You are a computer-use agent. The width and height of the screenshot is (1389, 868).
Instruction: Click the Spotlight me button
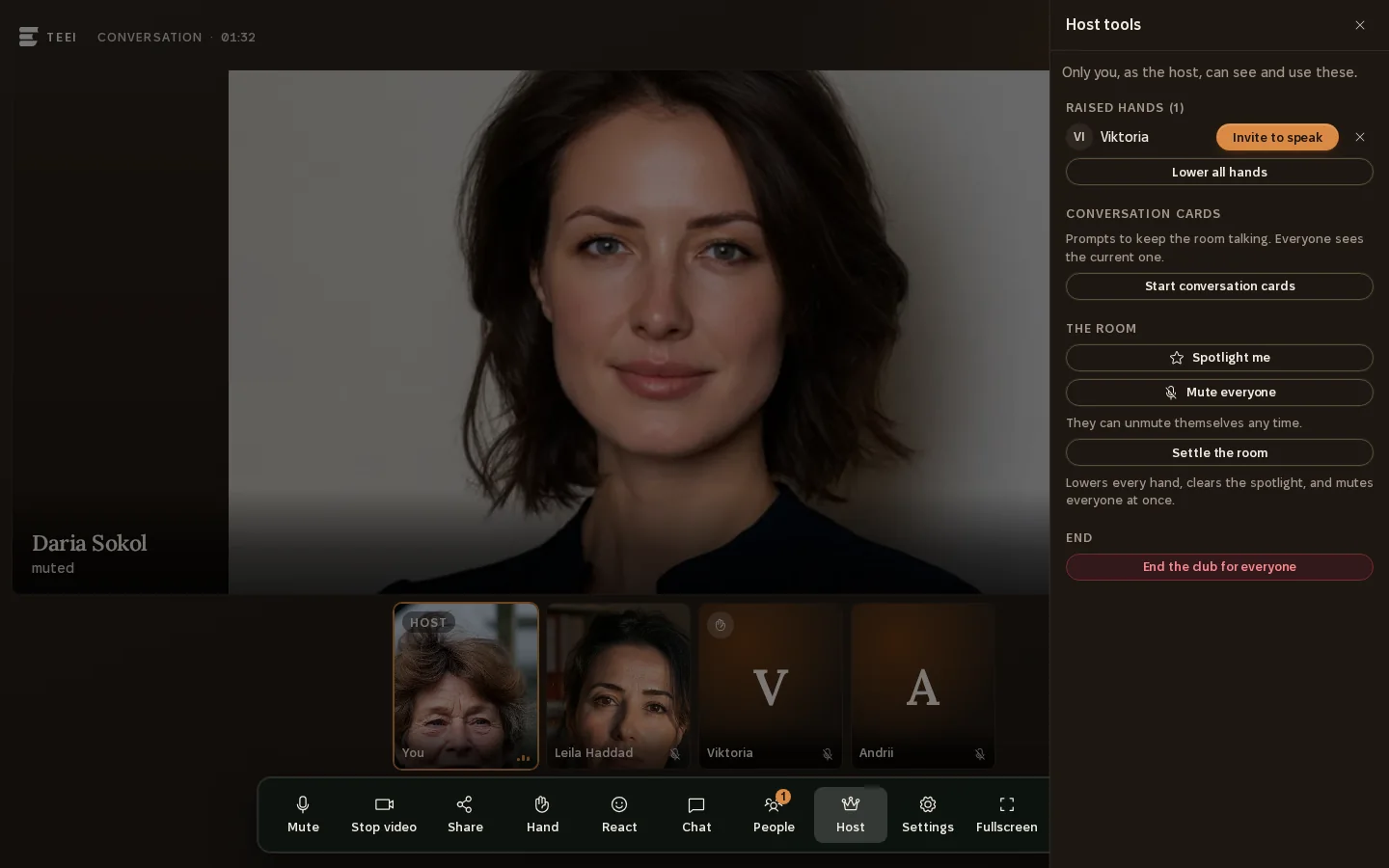click(x=1219, y=358)
